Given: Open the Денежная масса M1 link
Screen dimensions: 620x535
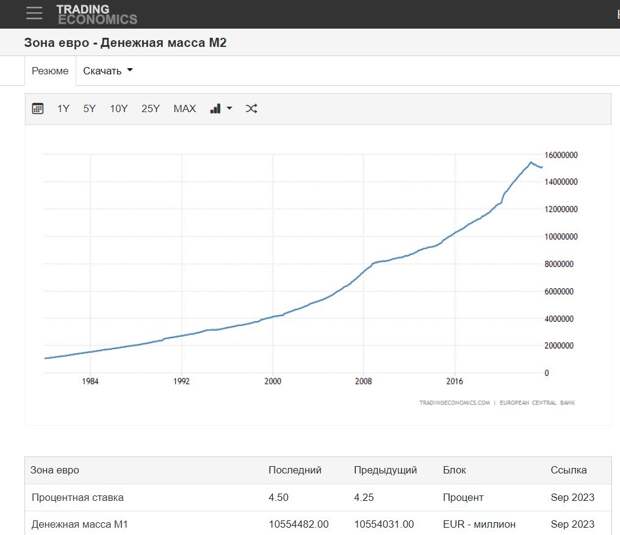Looking at the screenshot, I should [79, 524].
